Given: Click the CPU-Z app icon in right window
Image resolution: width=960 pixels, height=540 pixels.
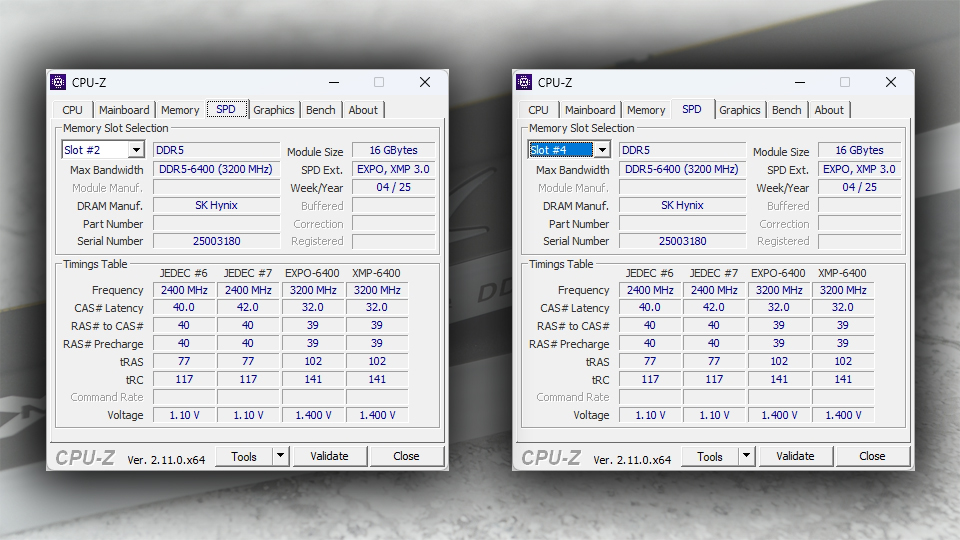Looking at the screenshot, I should (x=524, y=82).
